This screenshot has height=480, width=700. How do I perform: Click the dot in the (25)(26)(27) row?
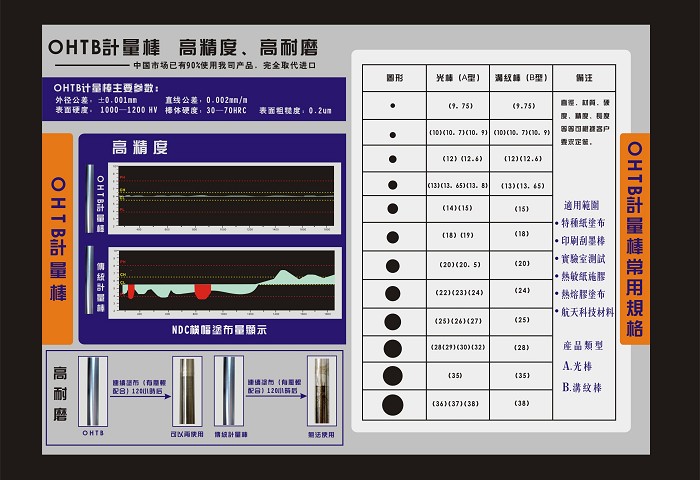click(x=393, y=321)
